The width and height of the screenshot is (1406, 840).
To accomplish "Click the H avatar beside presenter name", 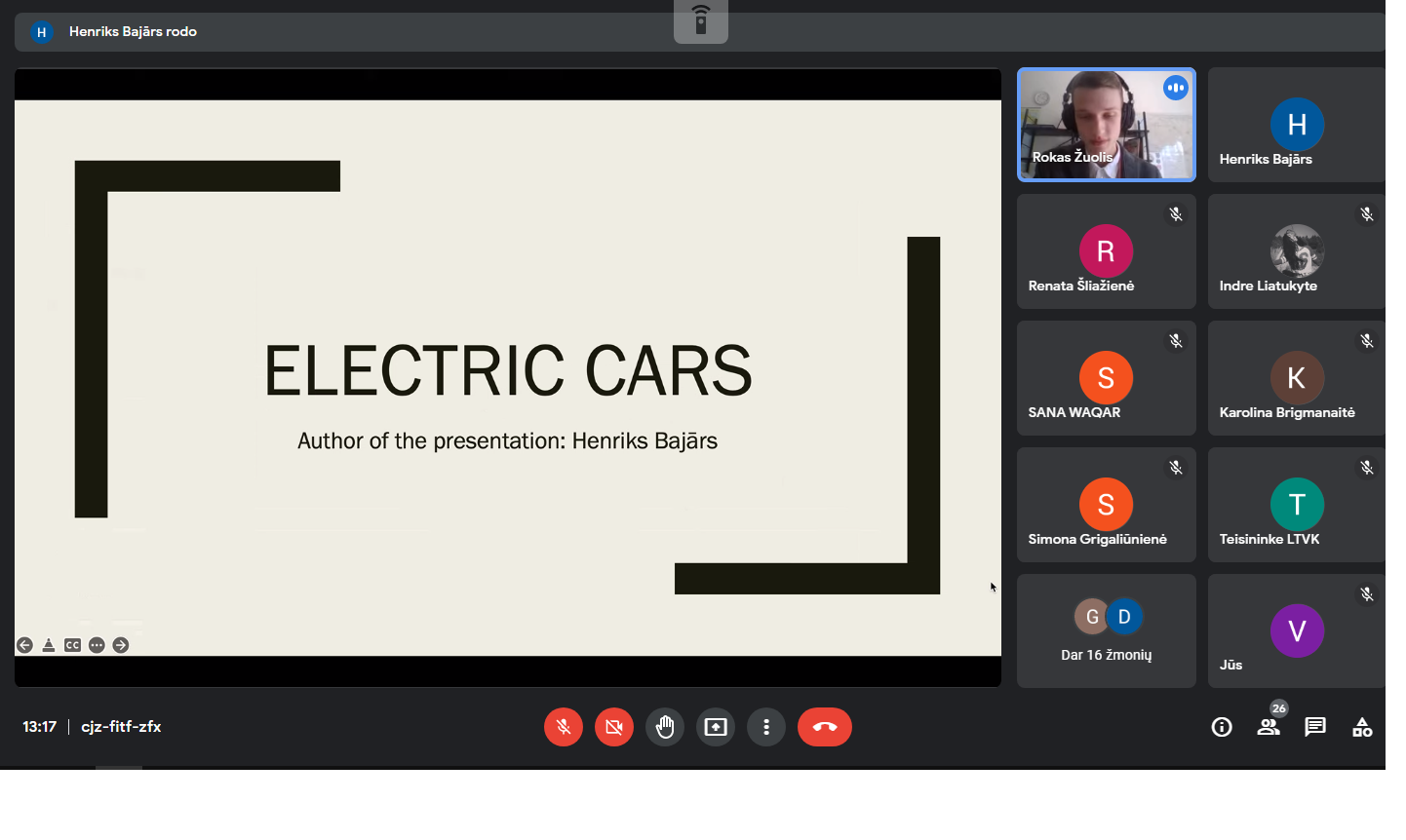I will (x=41, y=32).
